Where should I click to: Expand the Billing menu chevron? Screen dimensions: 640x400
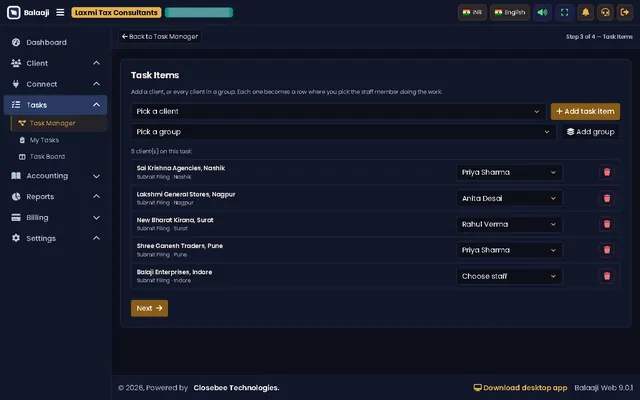[x=96, y=218]
